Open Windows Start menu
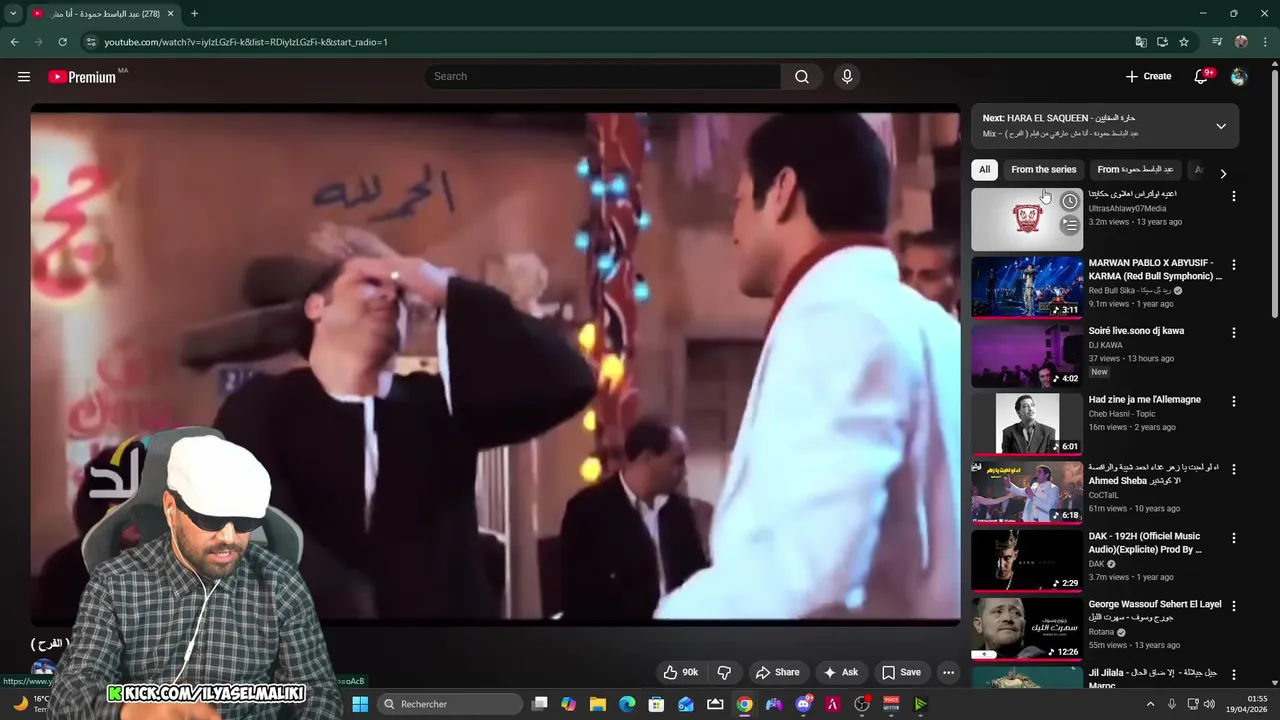 coord(360,704)
